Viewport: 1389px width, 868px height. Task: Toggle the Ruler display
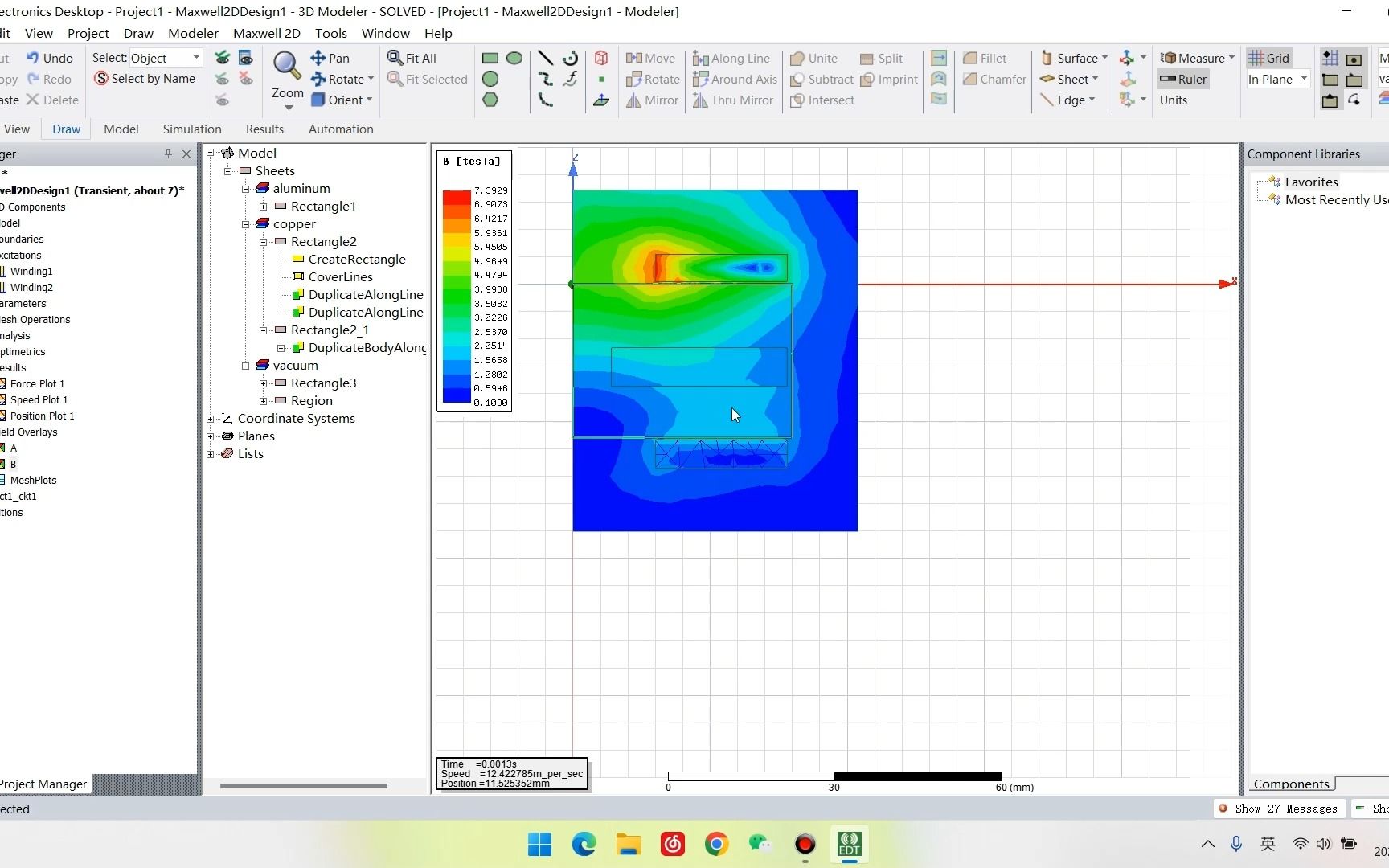click(x=1182, y=79)
